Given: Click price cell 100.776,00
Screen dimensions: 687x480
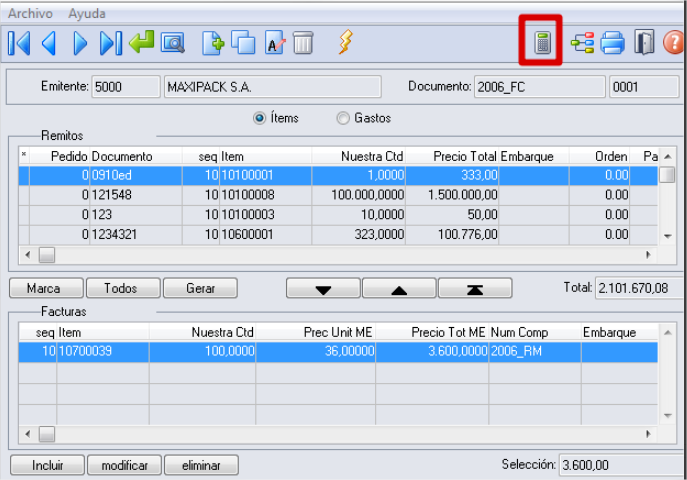Looking at the screenshot, I should coord(452,234).
